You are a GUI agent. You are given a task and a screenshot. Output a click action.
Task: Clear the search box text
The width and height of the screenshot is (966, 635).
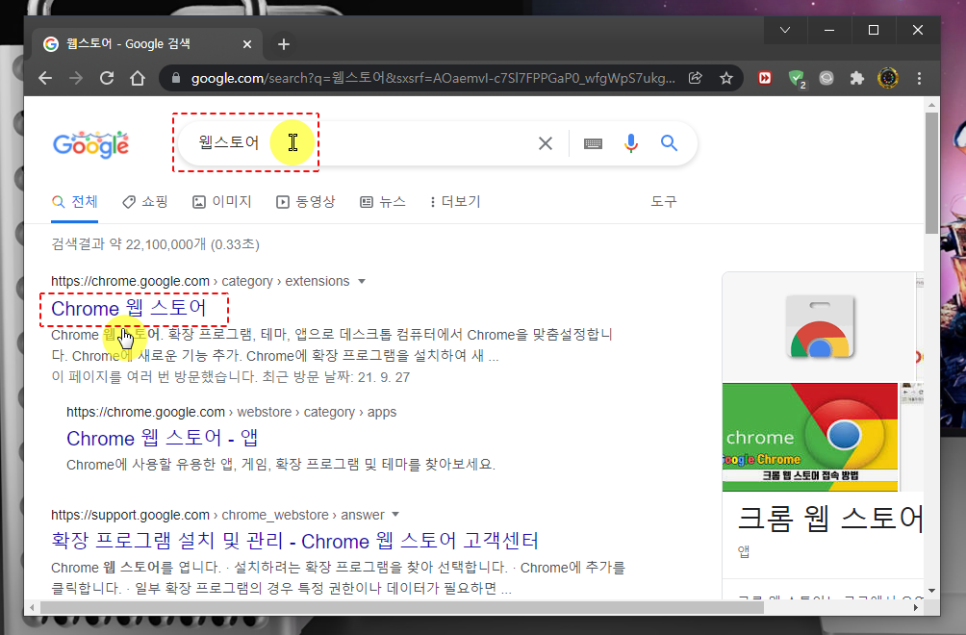click(x=545, y=144)
